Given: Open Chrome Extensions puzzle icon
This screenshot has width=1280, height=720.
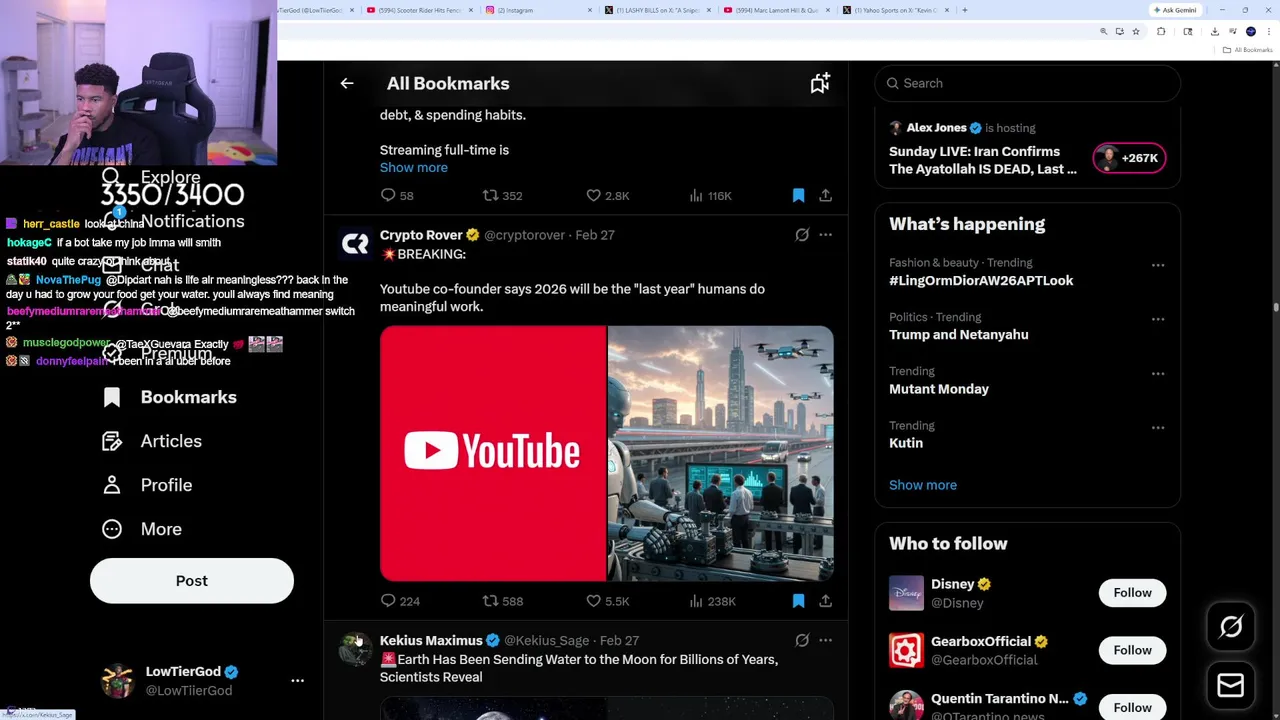Looking at the screenshot, I should pyautogui.click(x=1161, y=32).
